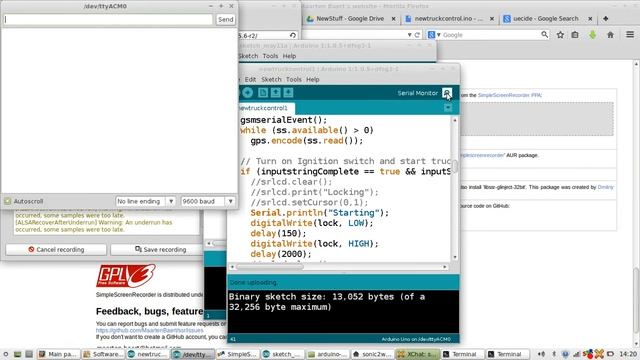
Task: Open the bookmarks list icon in Firefox
Action: pyautogui.click(x=575, y=35)
